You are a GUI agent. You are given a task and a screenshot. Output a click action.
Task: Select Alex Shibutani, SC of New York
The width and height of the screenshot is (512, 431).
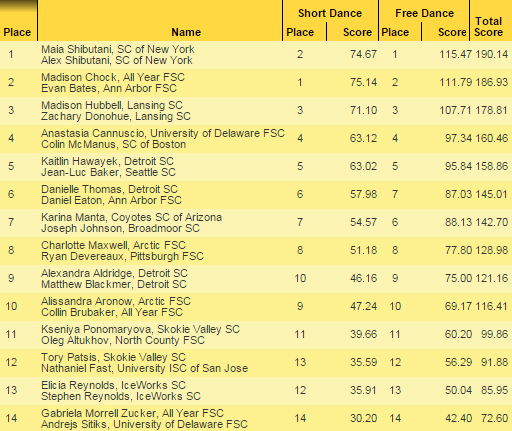pos(117,60)
